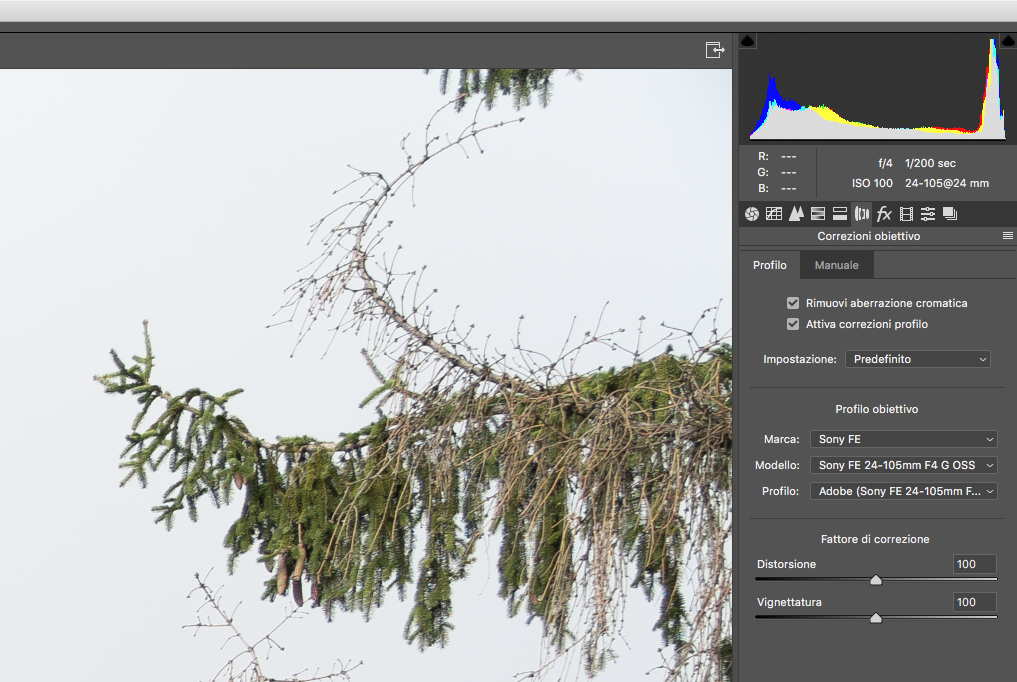
Task: Open the Detail panel mountains icon
Action: pos(796,214)
